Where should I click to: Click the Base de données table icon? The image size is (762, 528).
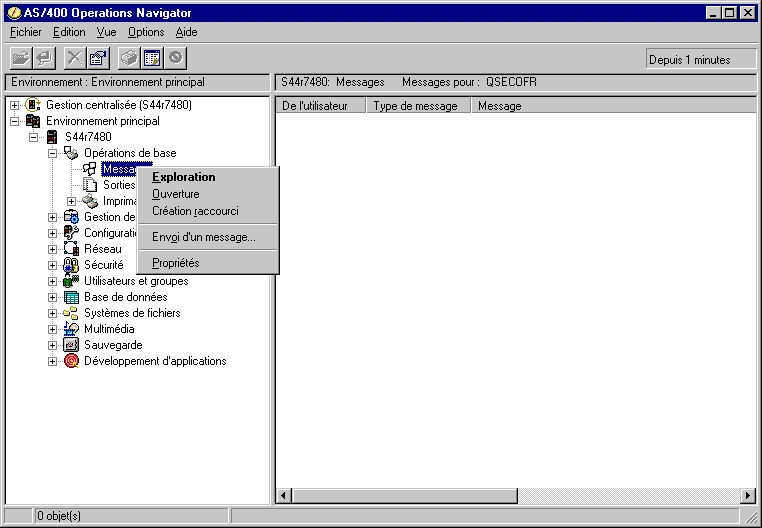71,297
